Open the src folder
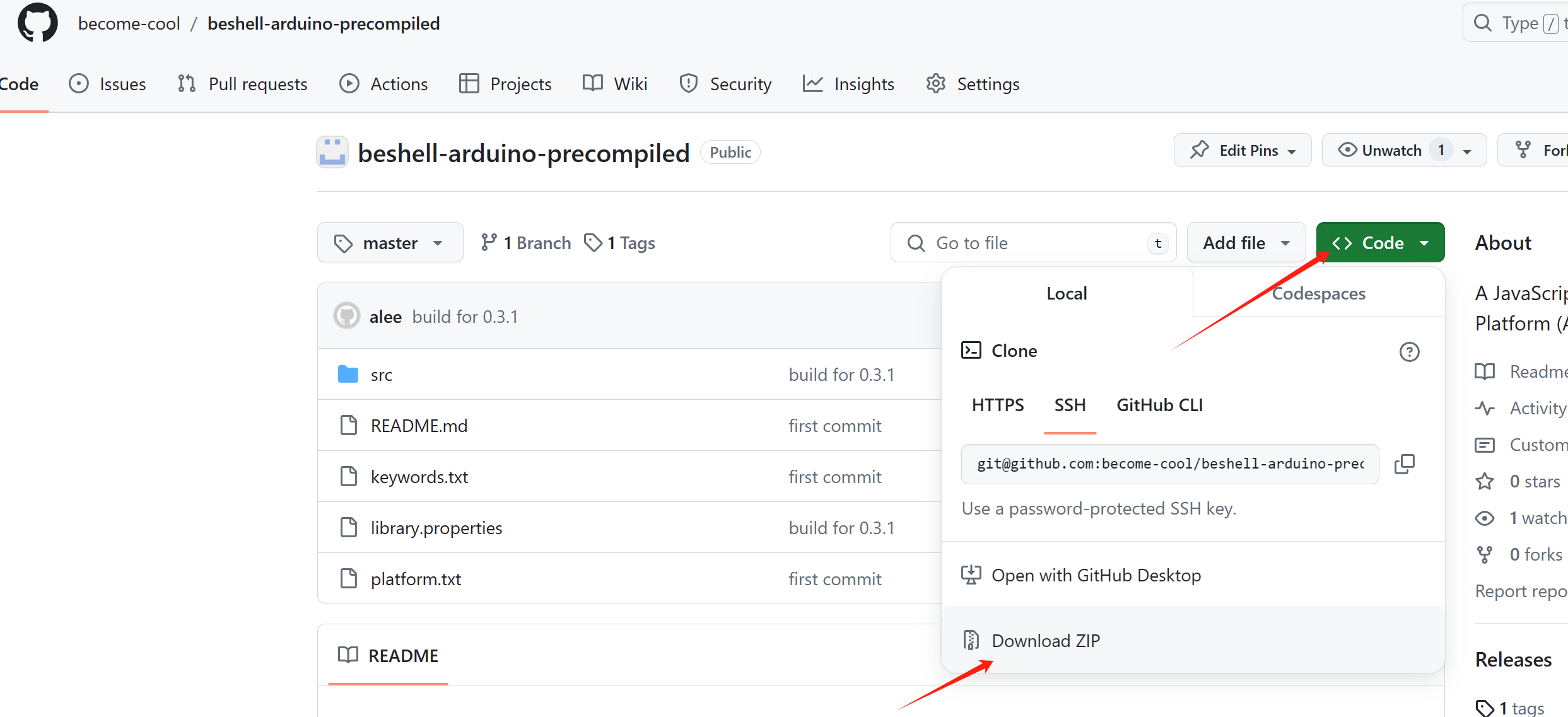Image resolution: width=1568 pixels, height=717 pixels. [382, 375]
